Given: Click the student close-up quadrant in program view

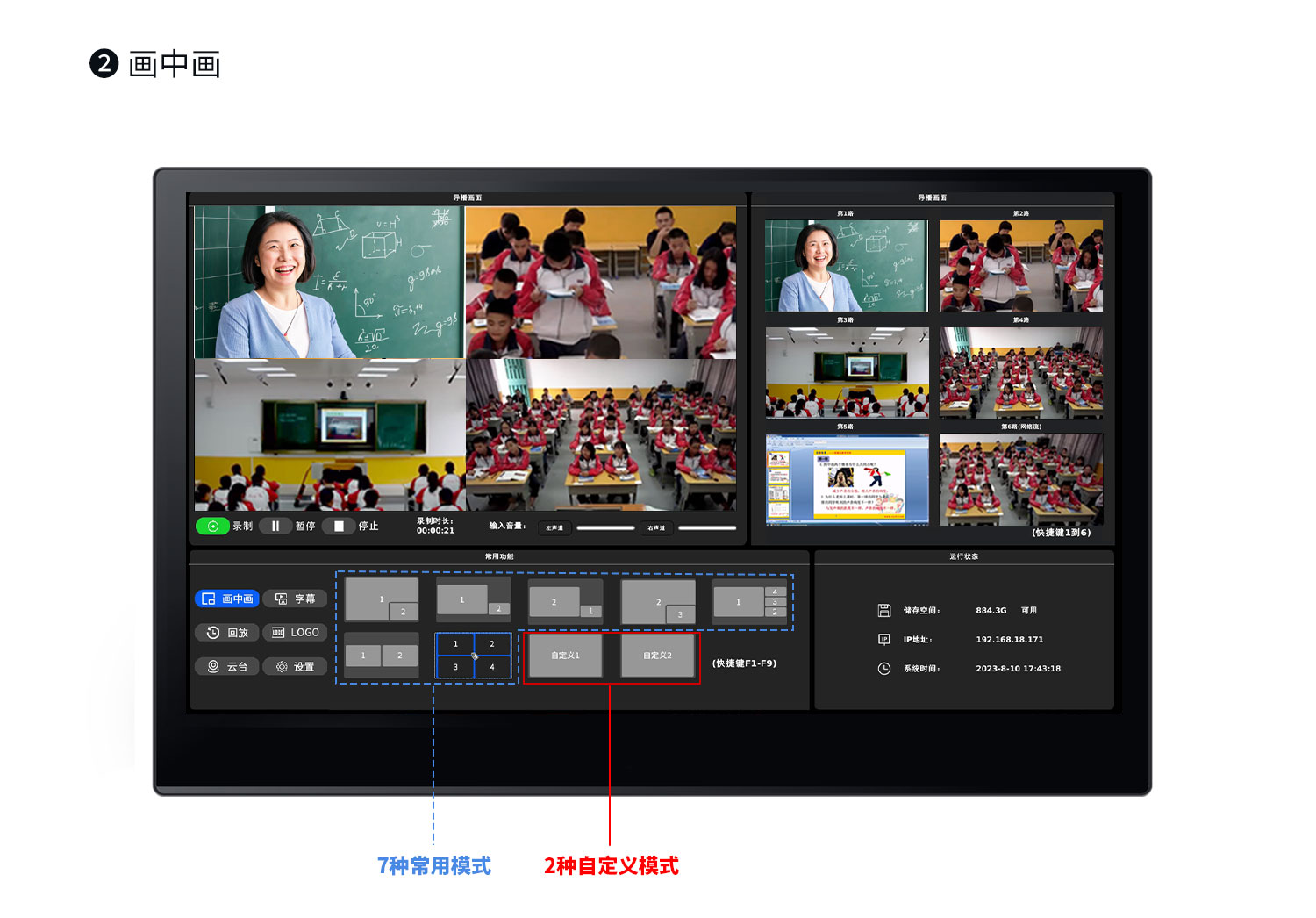Looking at the screenshot, I should pos(601,282).
